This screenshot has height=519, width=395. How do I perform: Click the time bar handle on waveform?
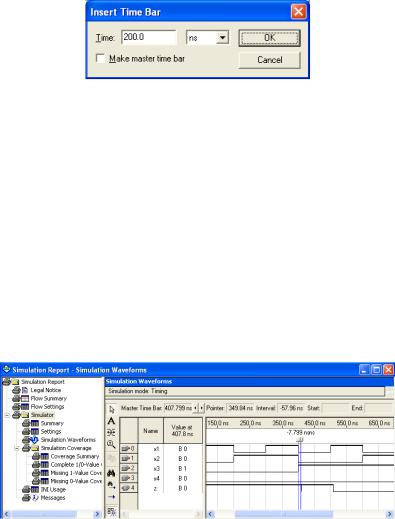click(x=300, y=440)
